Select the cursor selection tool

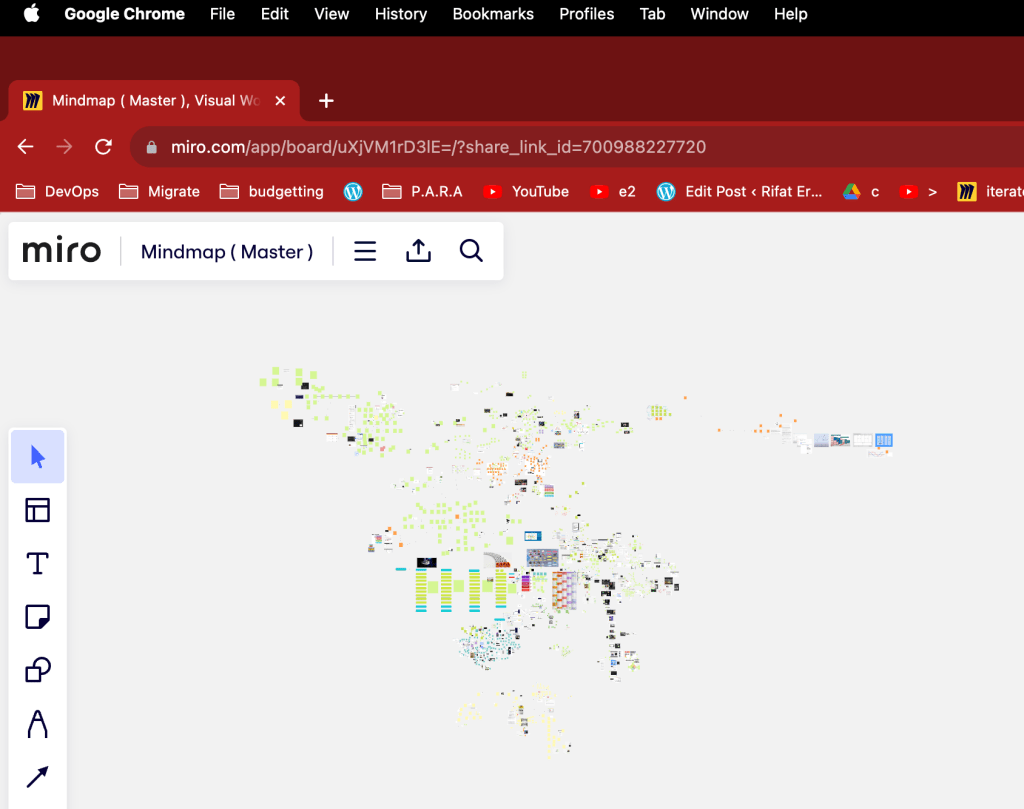(x=37, y=456)
